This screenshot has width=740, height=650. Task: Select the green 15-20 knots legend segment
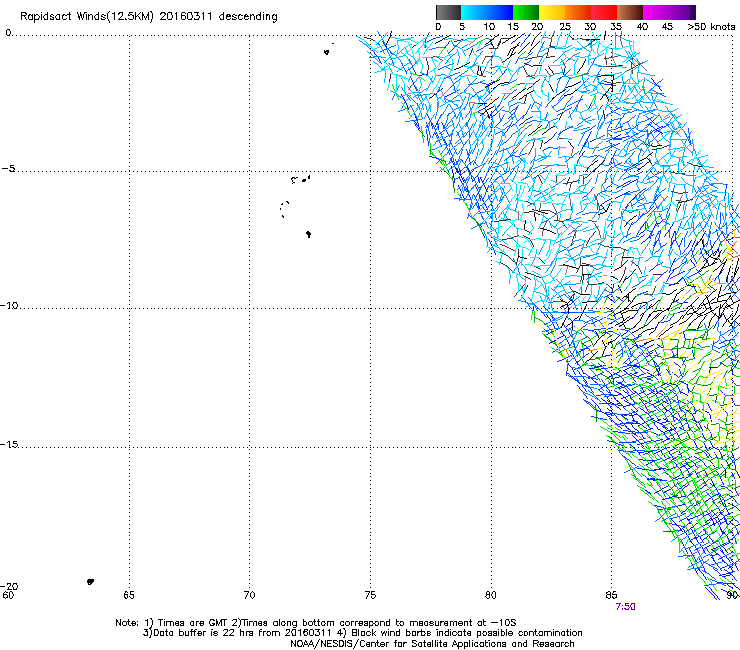point(526,12)
